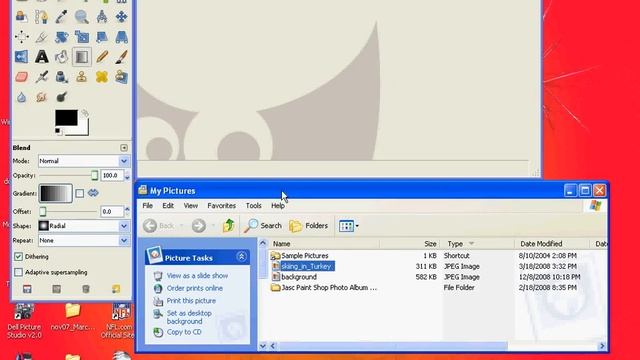Image resolution: width=640 pixels, height=360 pixels.
Task: Click the Offset slider handle
Action: [42, 211]
